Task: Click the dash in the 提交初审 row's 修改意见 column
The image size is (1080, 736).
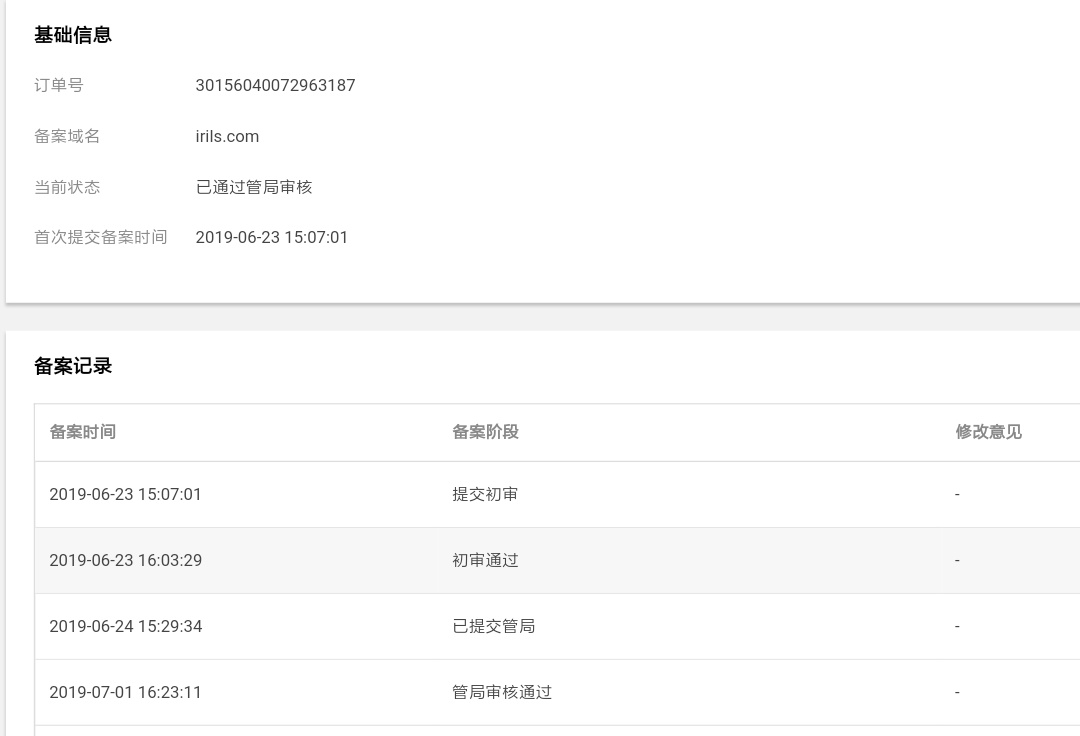Action: pos(957,494)
